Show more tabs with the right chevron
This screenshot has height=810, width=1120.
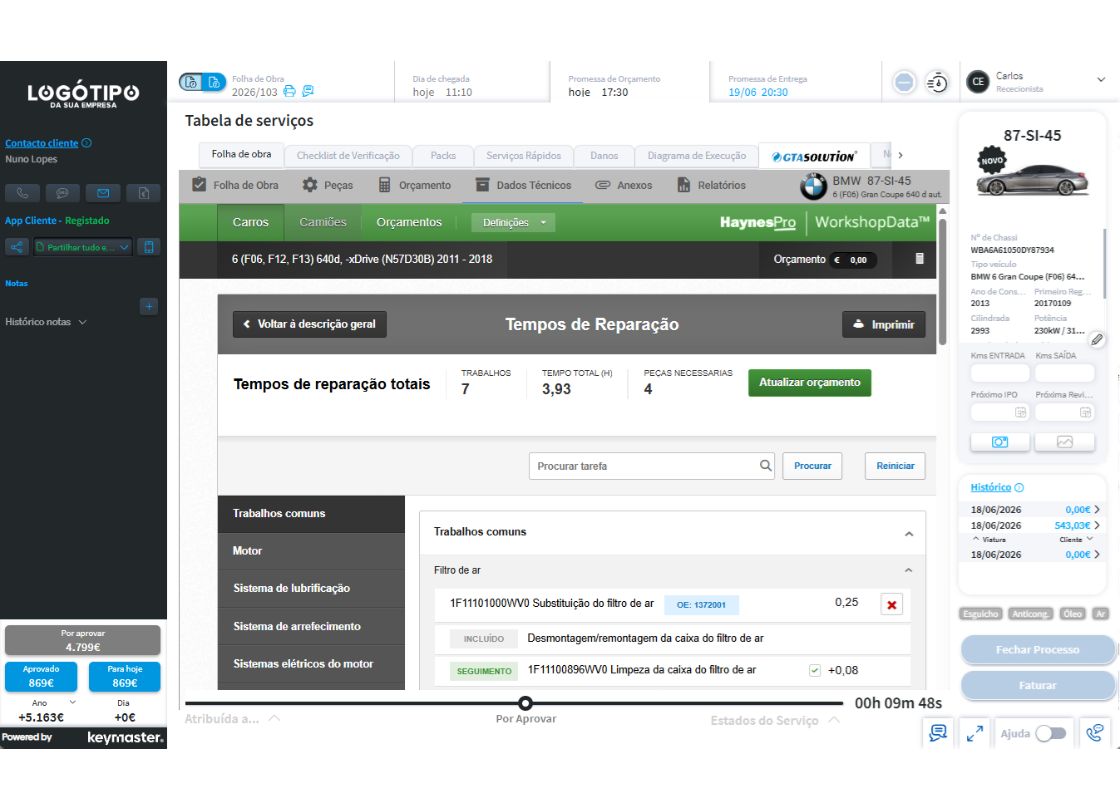click(x=900, y=155)
